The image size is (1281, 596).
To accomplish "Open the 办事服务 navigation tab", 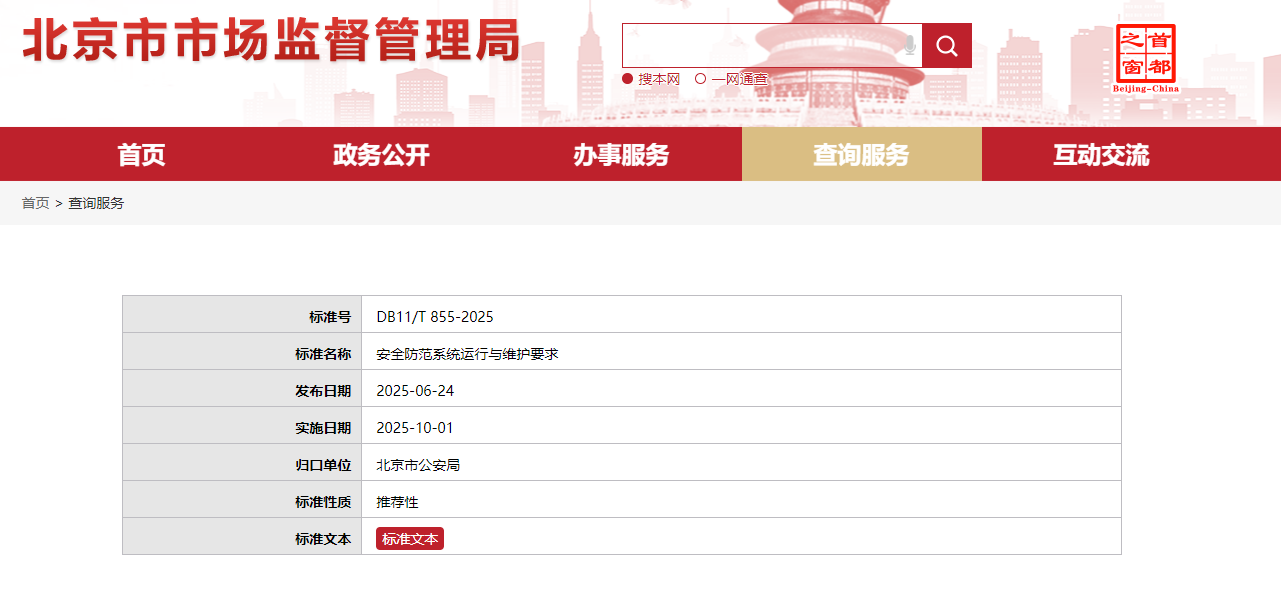I will click(621, 154).
